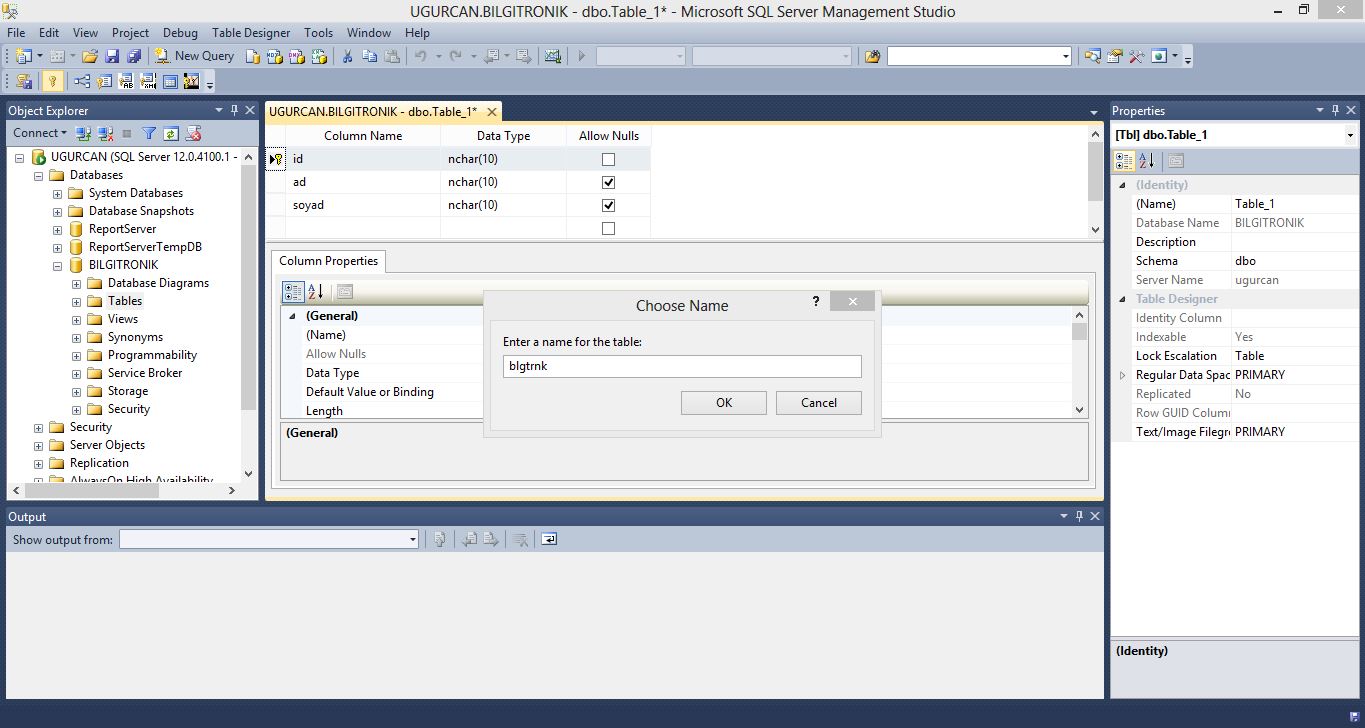Viewport: 1365px width, 728px height.
Task: Open Manage Check Constraints icon
Action: tap(170, 82)
